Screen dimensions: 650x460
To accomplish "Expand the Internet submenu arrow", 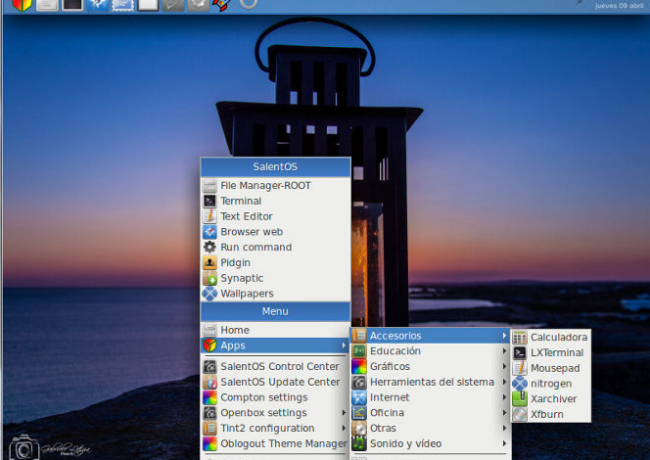I will click(505, 397).
